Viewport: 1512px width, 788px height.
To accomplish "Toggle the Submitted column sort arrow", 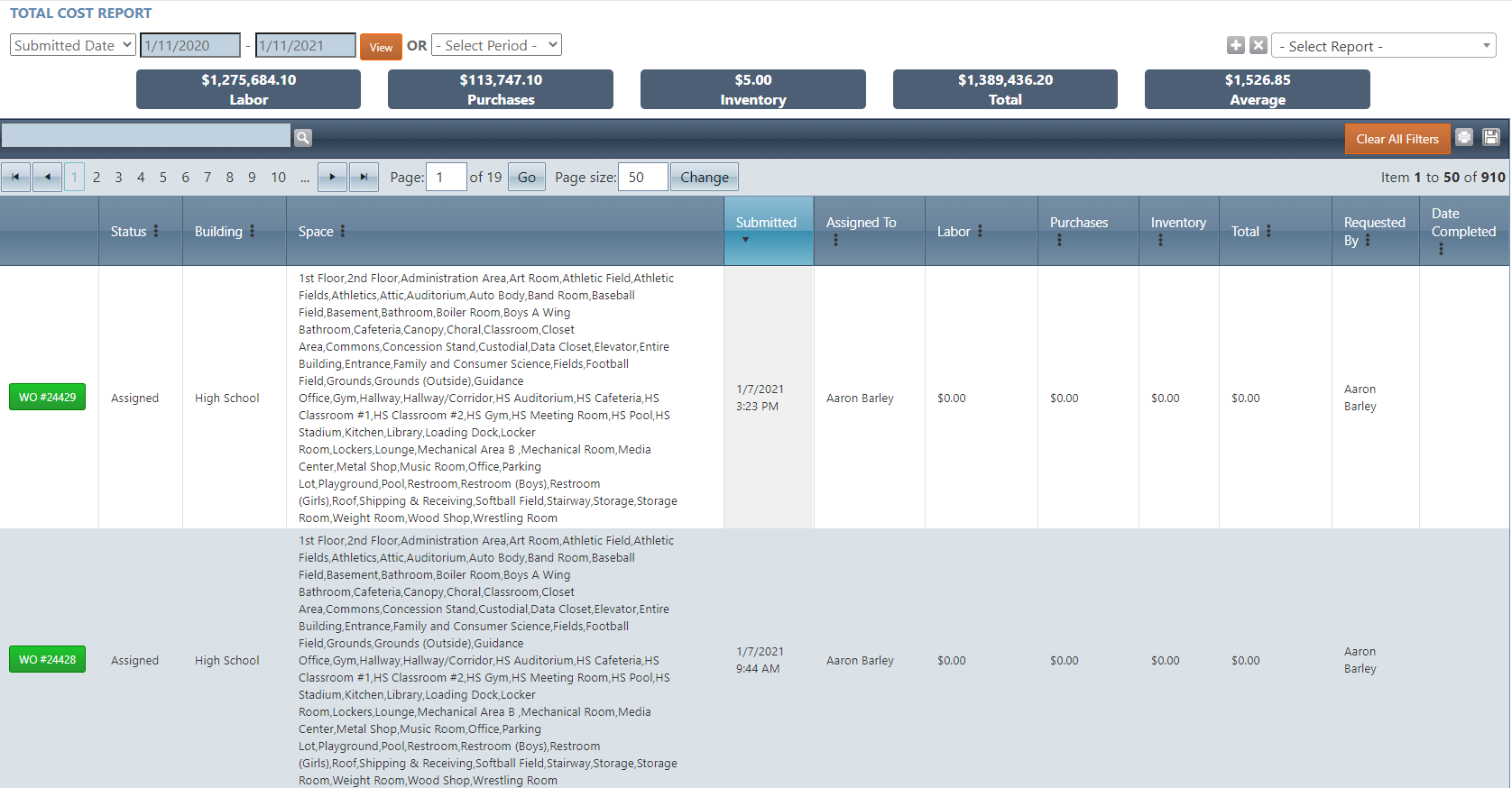I will point(745,240).
